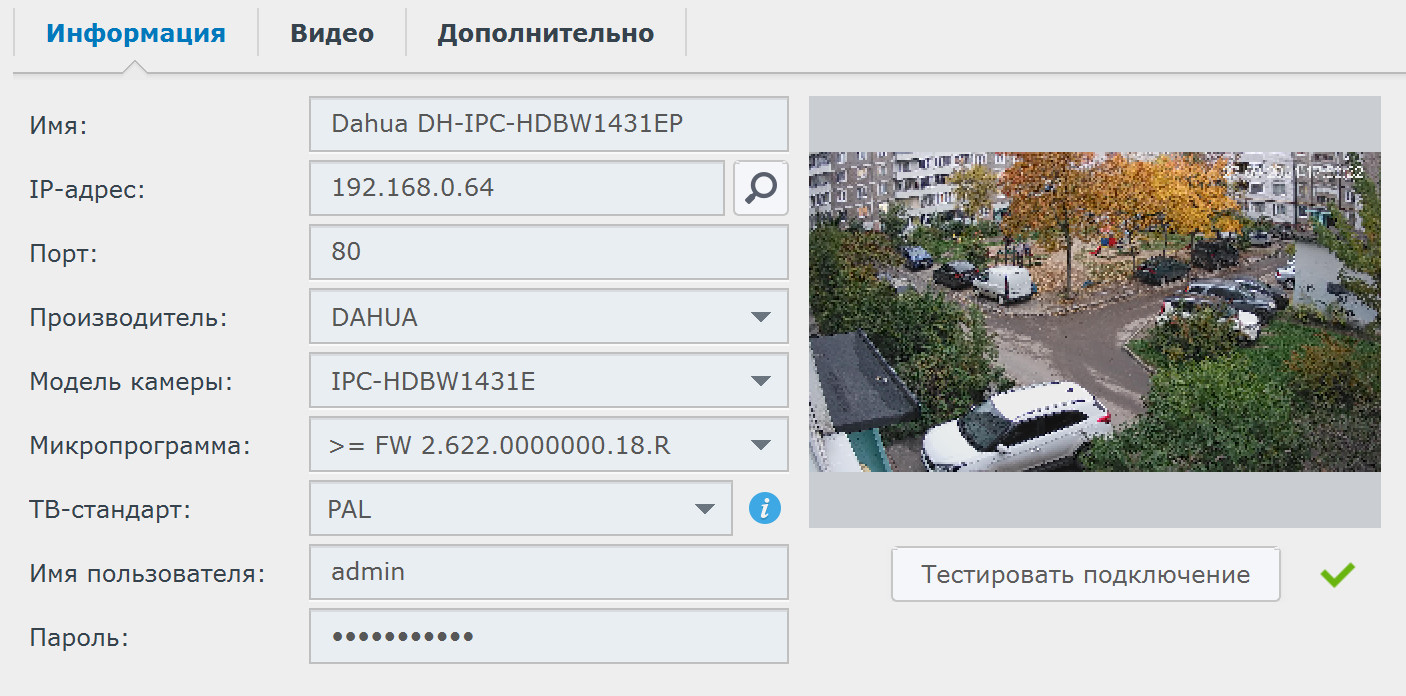Viewport: 1406px width, 696px height.
Task: Open the Дополнительно tab
Action: (545, 33)
